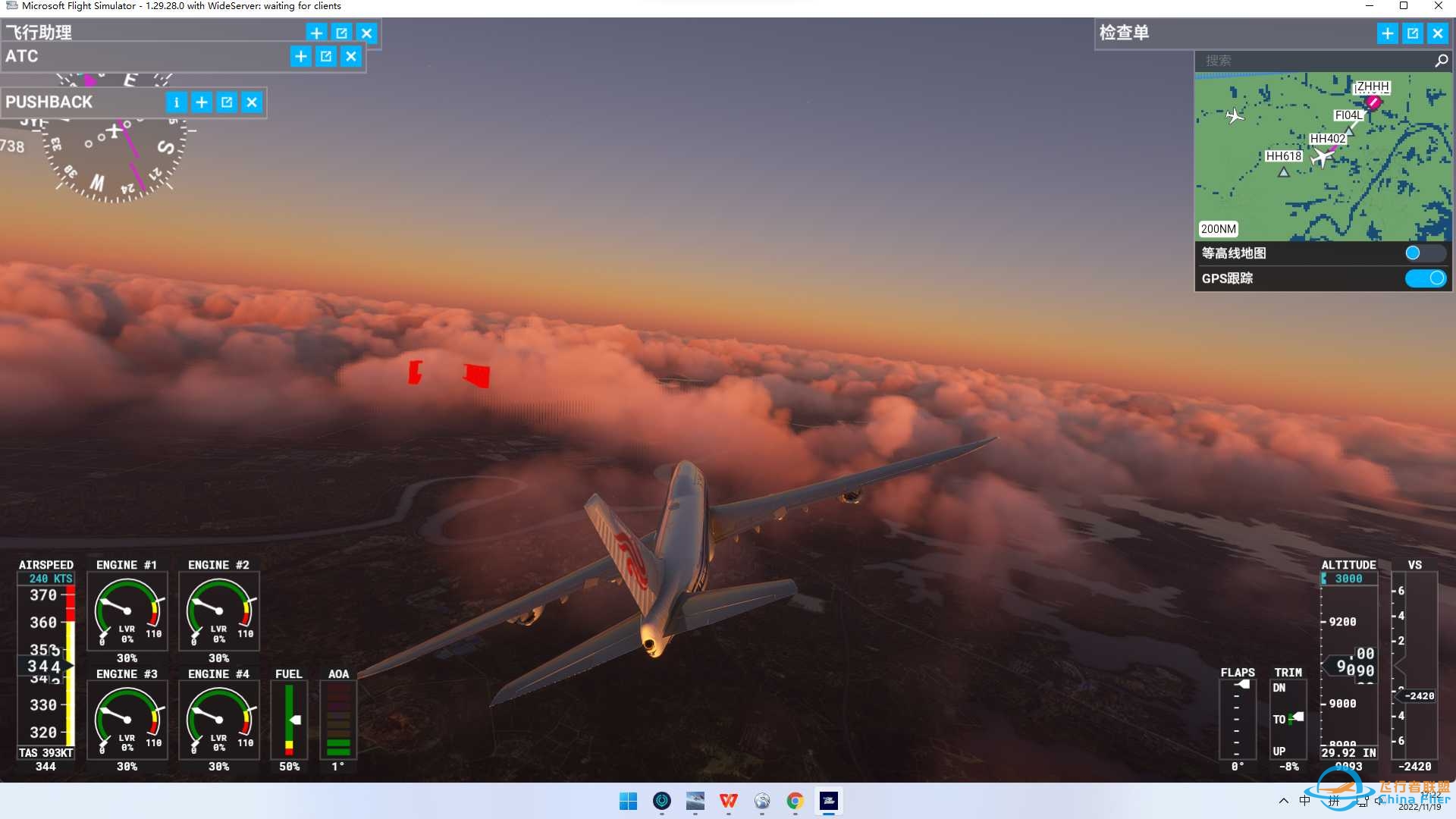Open the WPS Office taskbar icon
This screenshot has height=819, width=1456.
tap(729, 801)
